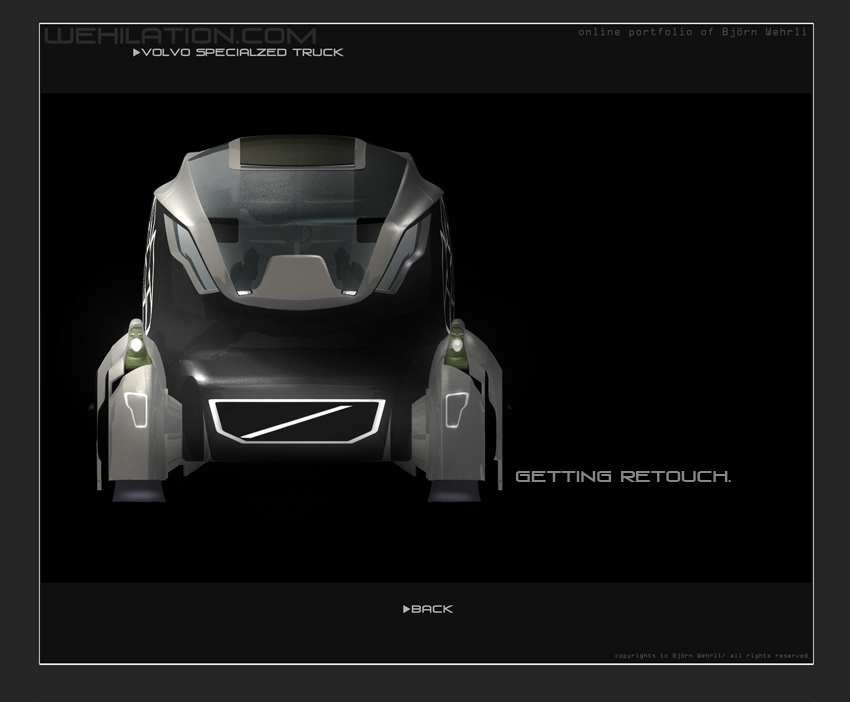Click the glowing fender light outline on left
The height and width of the screenshot is (702, 850).
(x=137, y=406)
